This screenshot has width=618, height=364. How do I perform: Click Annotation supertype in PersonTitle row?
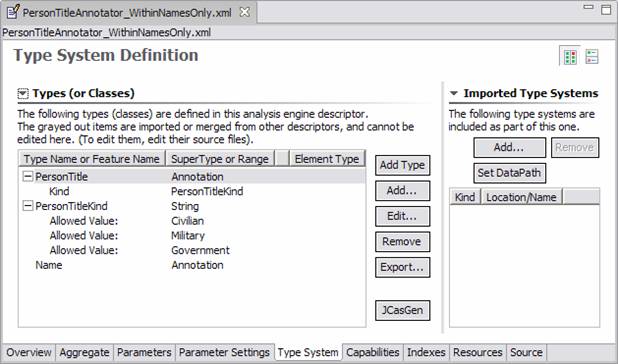[x=197, y=176]
